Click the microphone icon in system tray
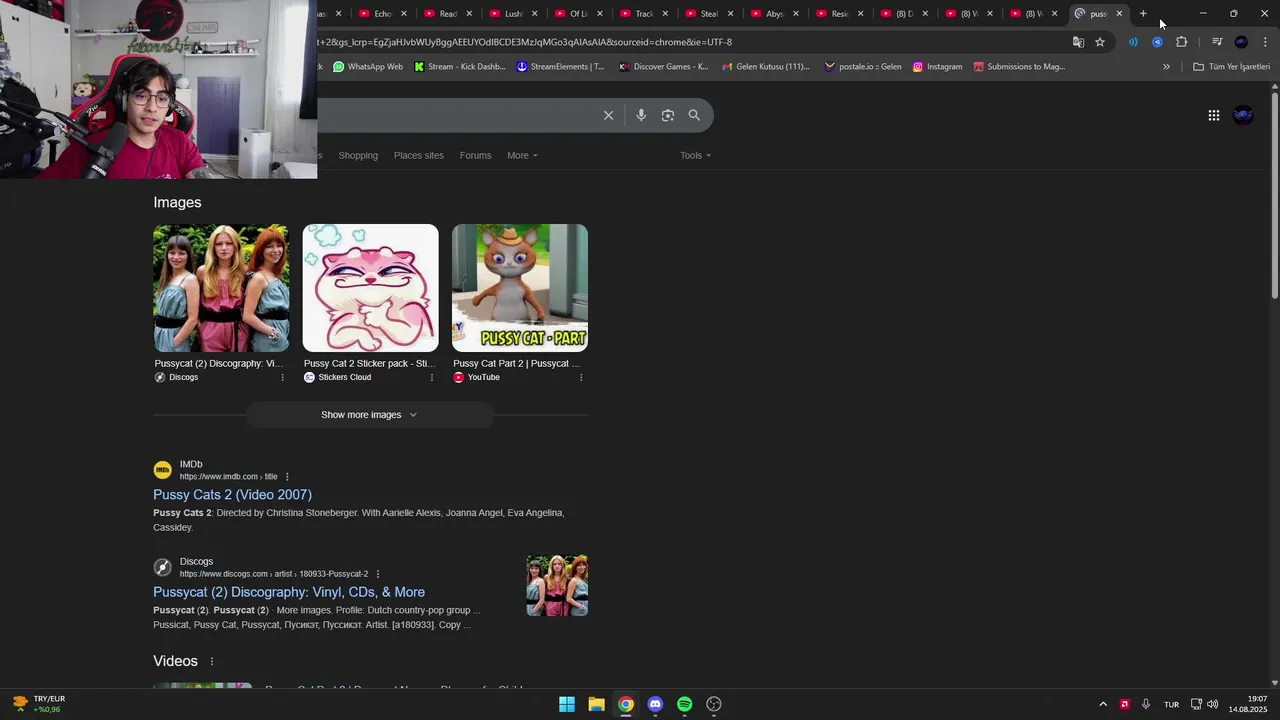The height and width of the screenshot is (720, 1280). point(1146,704)
